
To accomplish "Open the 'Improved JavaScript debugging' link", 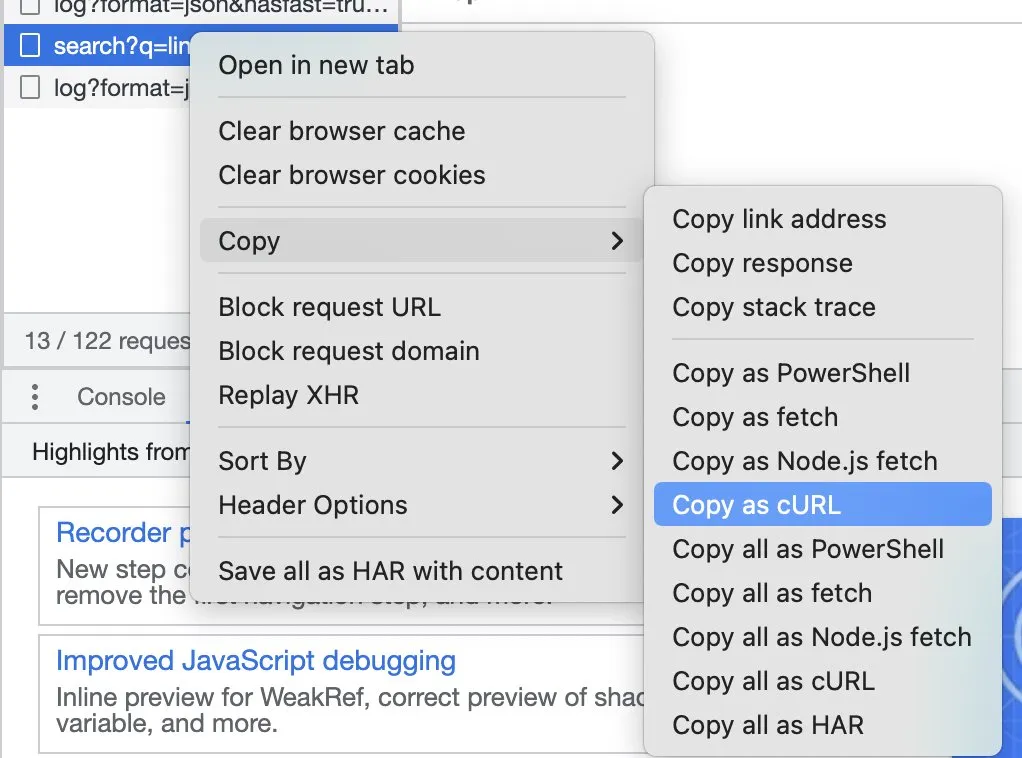I will (x=256, y=660).
